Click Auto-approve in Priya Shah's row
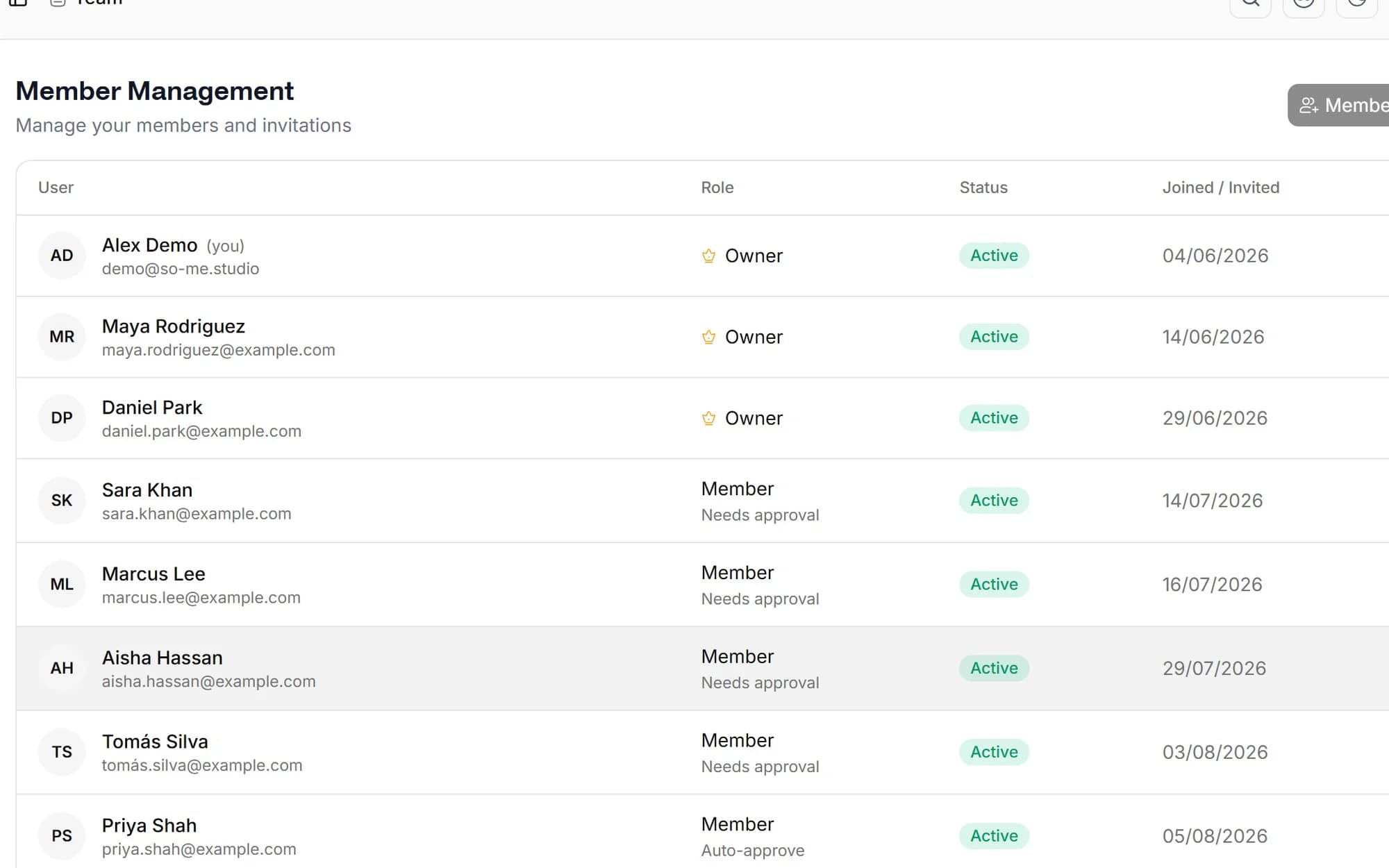The image size is (1389, 868). (753, 851)
